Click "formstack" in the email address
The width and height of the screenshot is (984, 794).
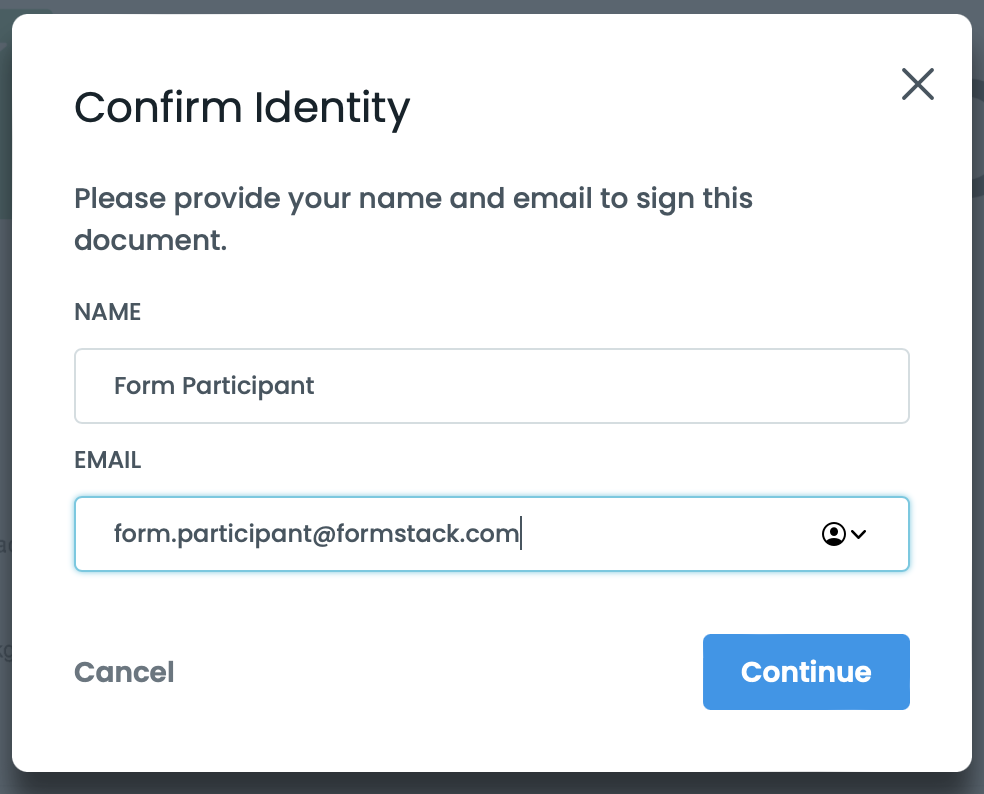400,534
